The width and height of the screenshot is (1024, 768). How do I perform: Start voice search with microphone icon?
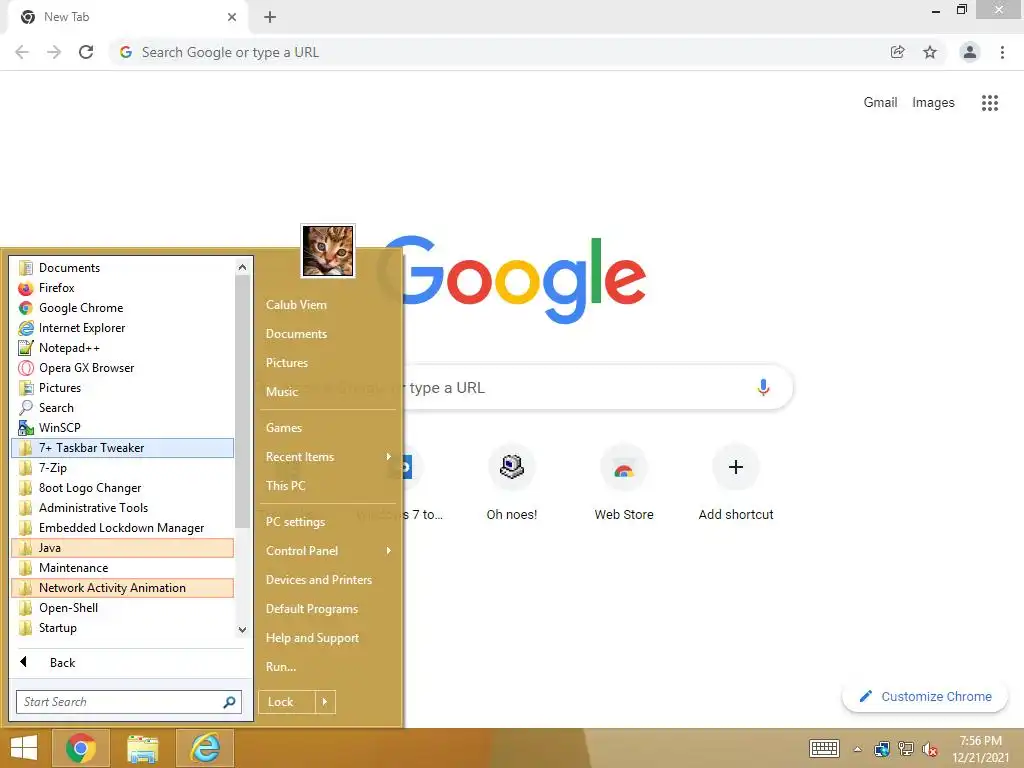[x=763, y=387]
